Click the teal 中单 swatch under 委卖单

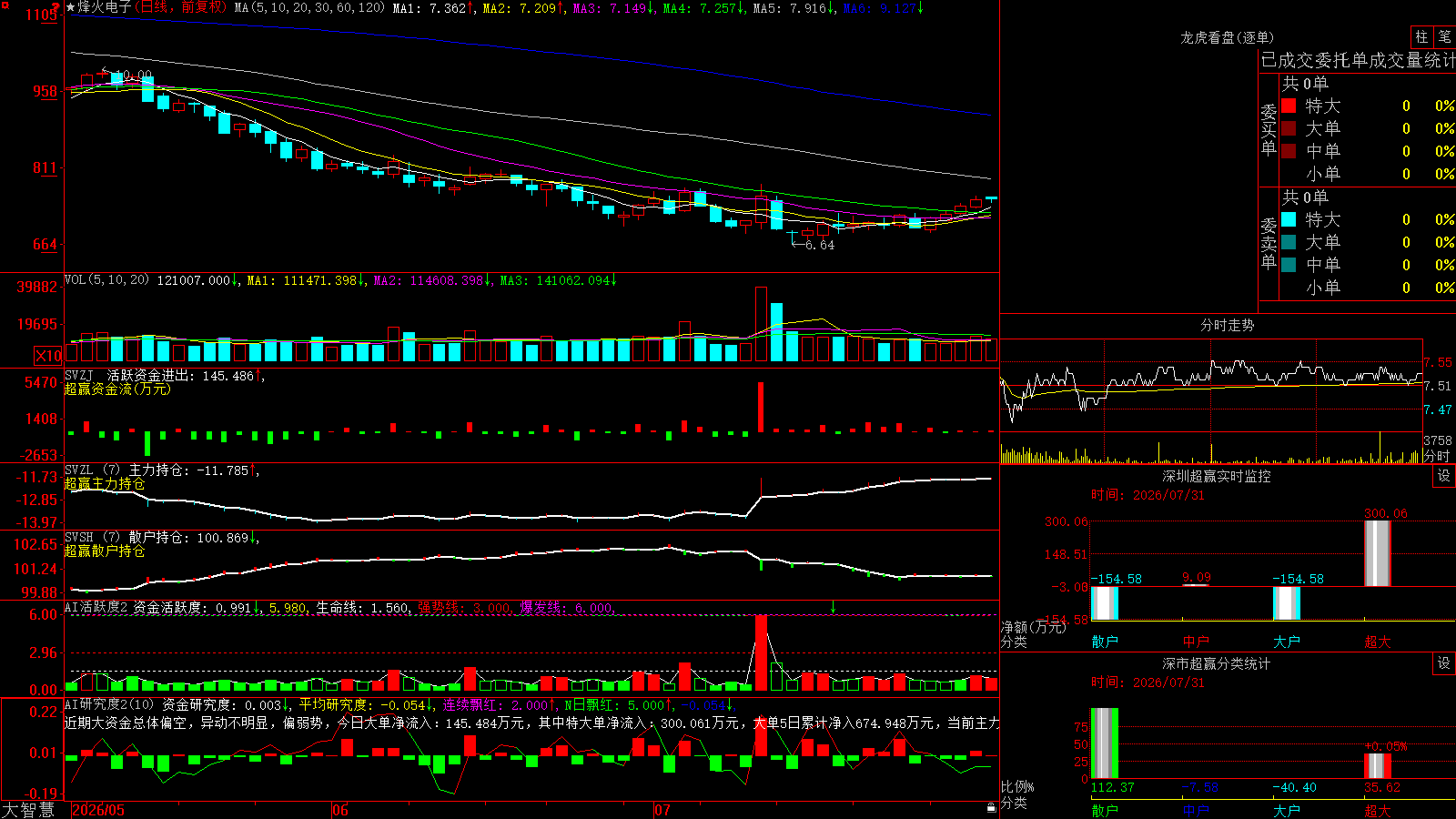(x=1289, y=265)
